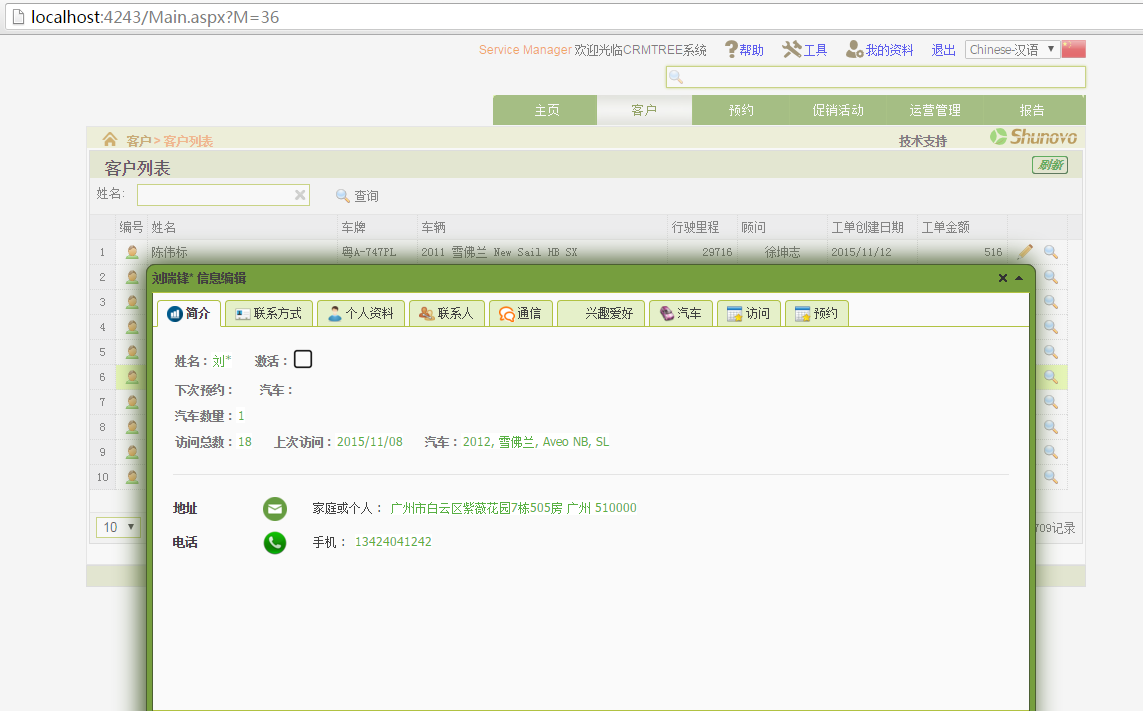Image resolution: width=1143 pixels, height=711 pixels.
Task: Click the Help question mark icon
Action: (x=731, y=50)
